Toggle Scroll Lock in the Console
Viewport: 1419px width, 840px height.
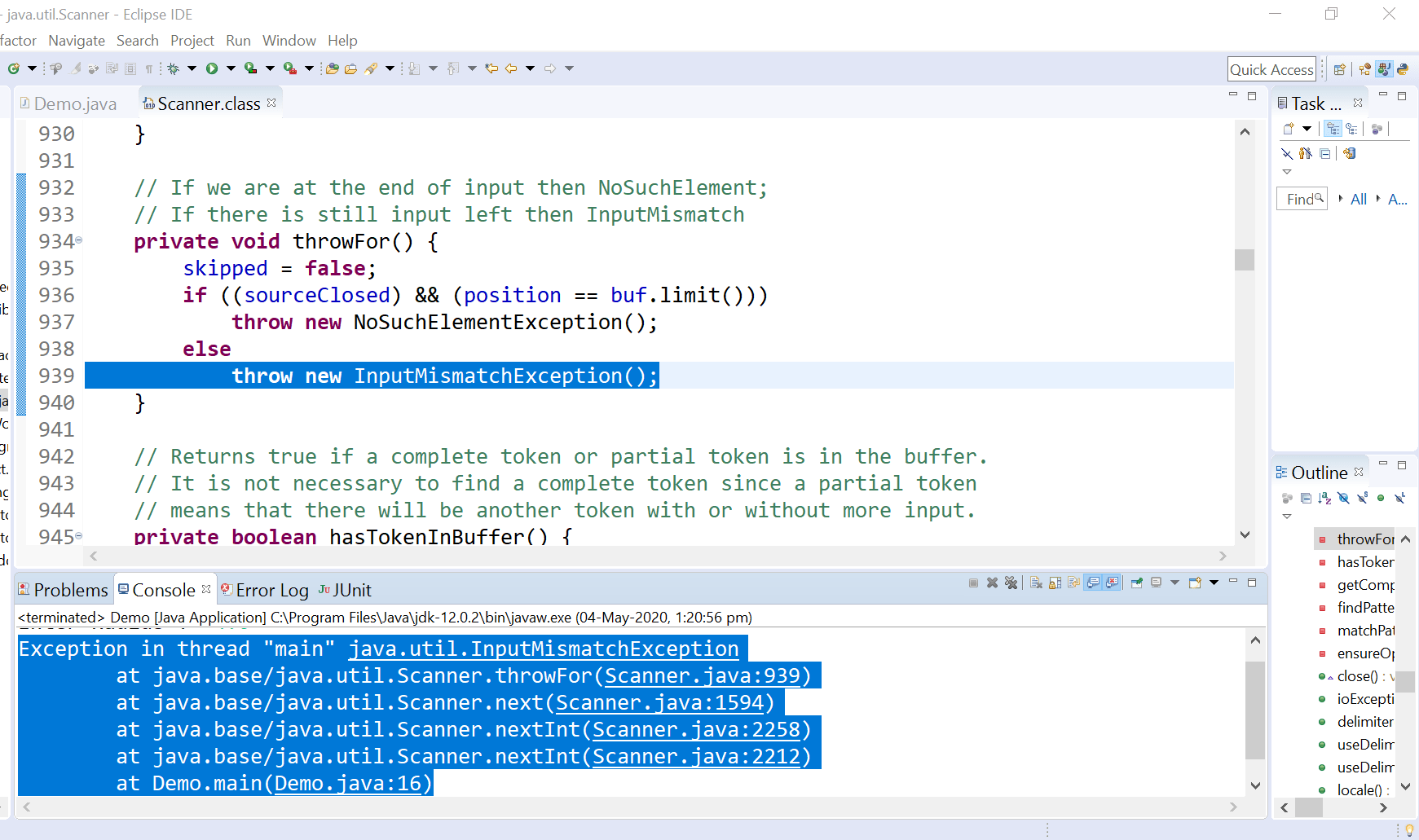(x=1055, y=583)
